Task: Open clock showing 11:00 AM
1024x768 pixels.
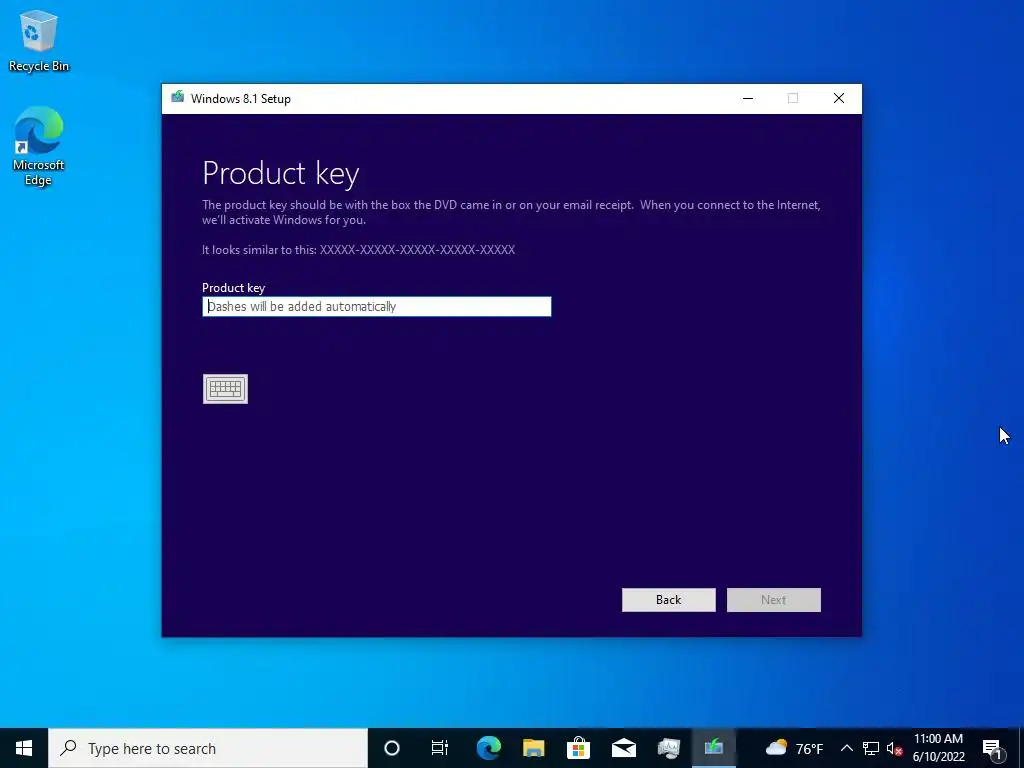Action: [938, 748]
